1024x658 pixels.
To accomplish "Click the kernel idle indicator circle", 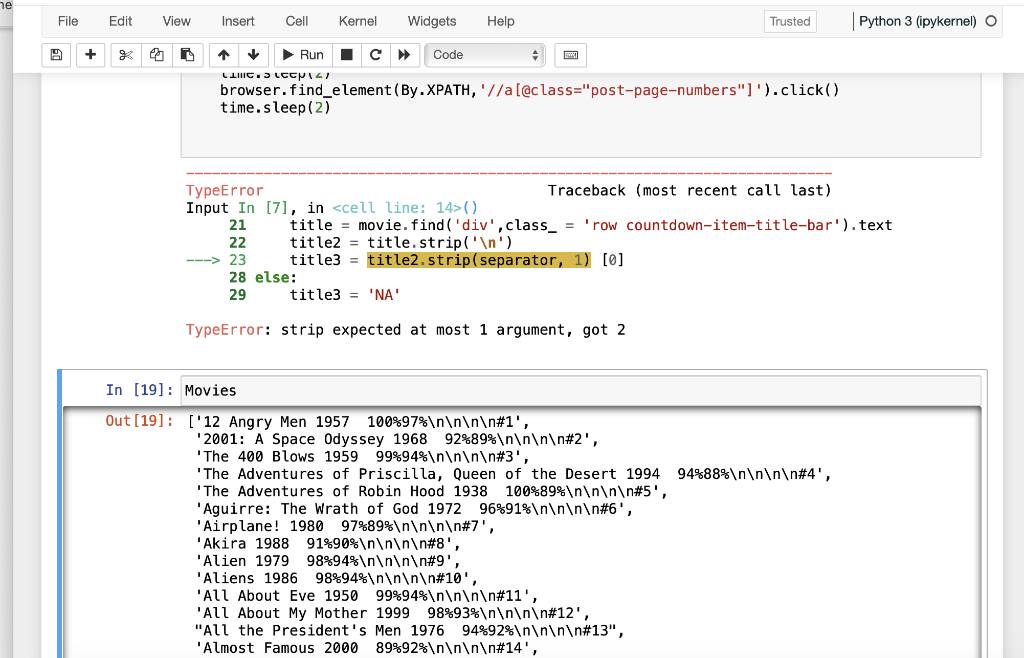I will 991,21.
